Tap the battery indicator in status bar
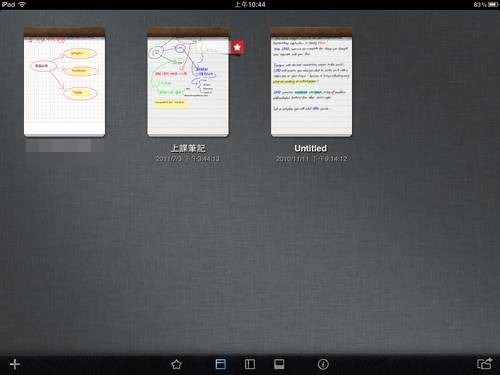Screen dimensions: 500x375 point(493,5)
